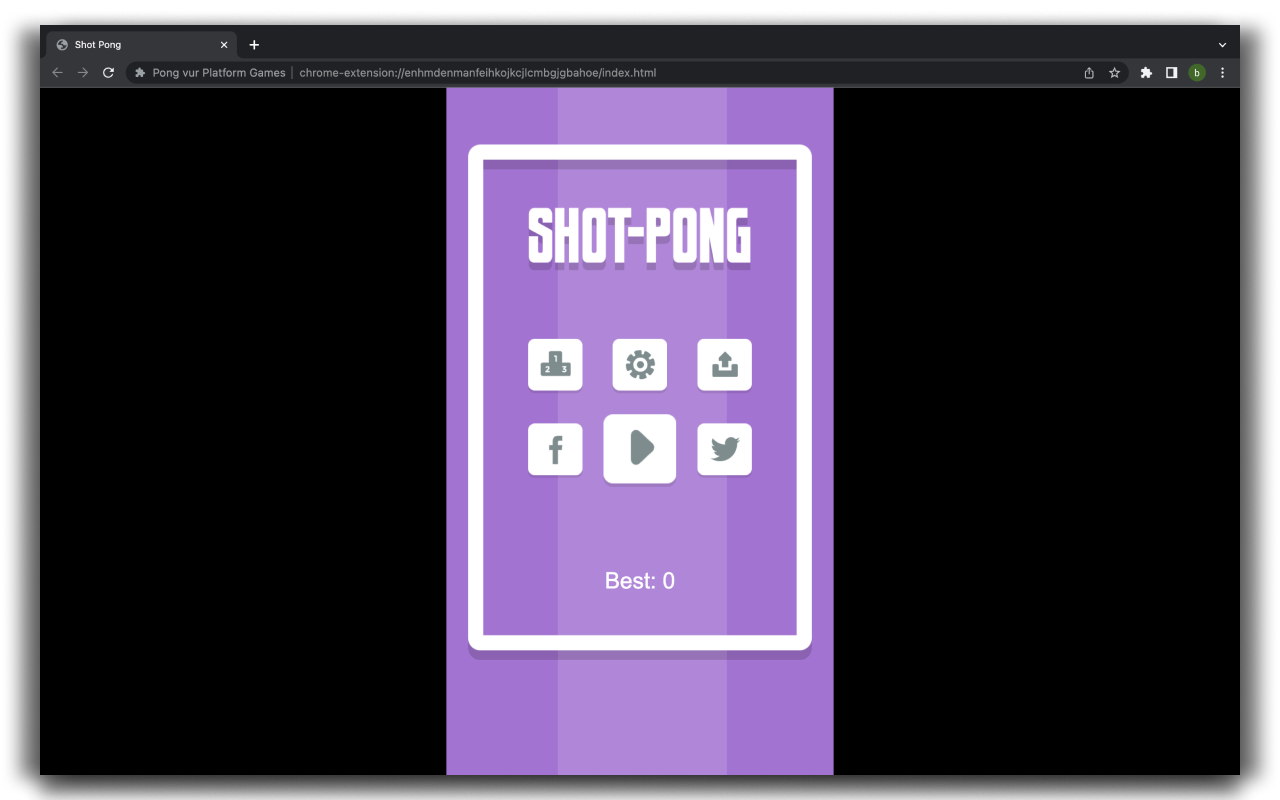This screenshot has height=800, width=1280.
Task: Reload the page
Action: 108,72
